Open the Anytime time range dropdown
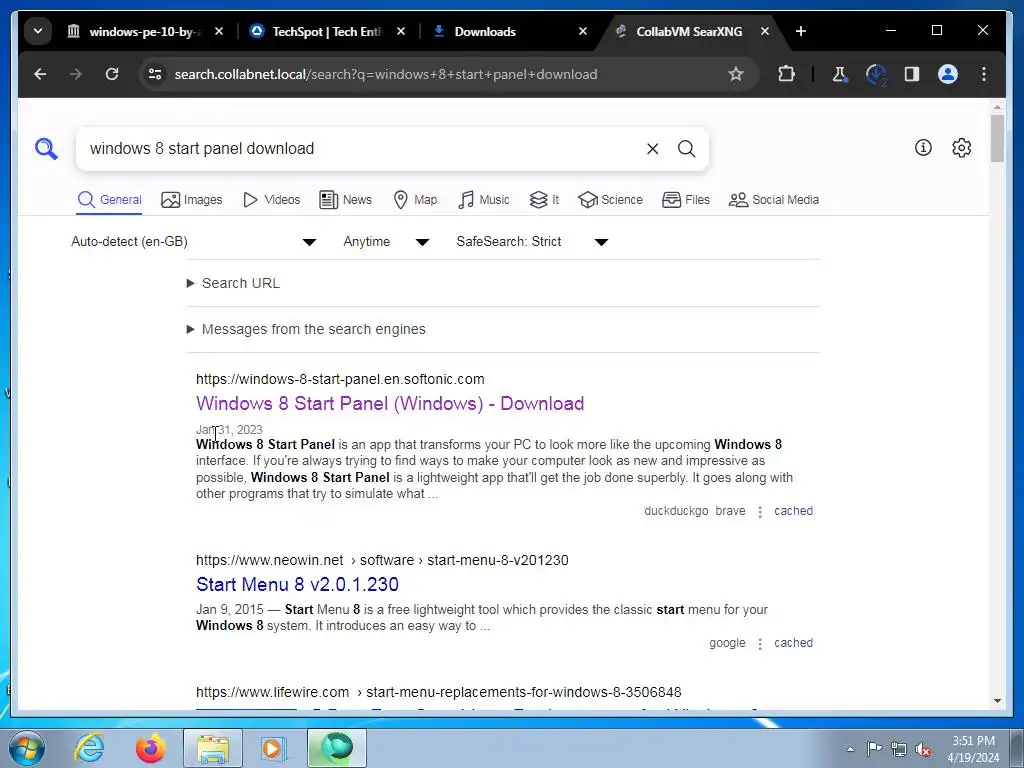The height and width of the screenshot is (768, 1024). tap(386, 242)
